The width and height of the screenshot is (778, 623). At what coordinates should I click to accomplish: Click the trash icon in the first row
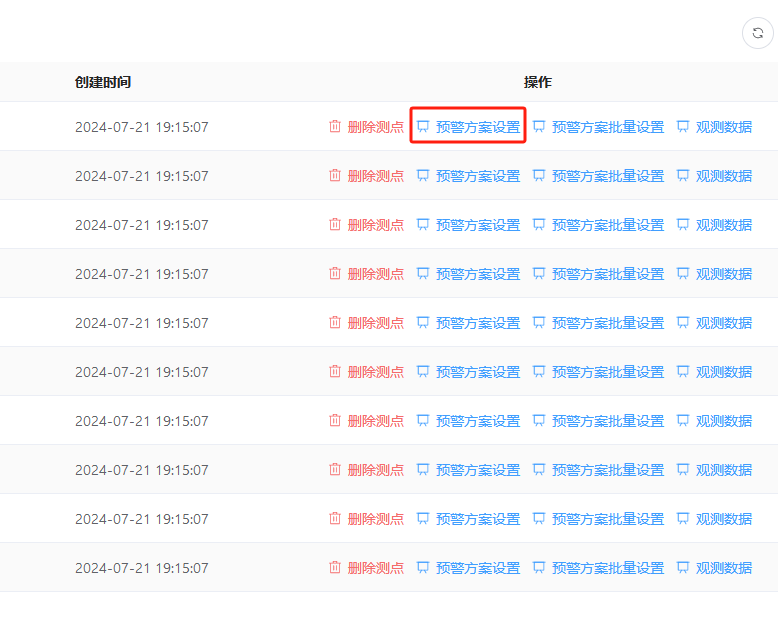335,127
